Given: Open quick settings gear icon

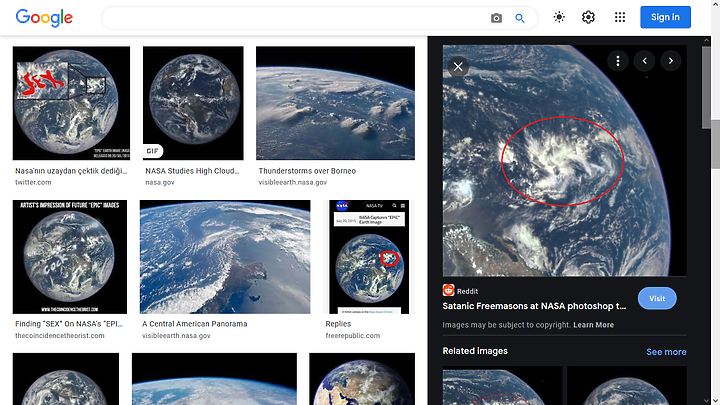Looking at the screenshot, I should 588,17.
